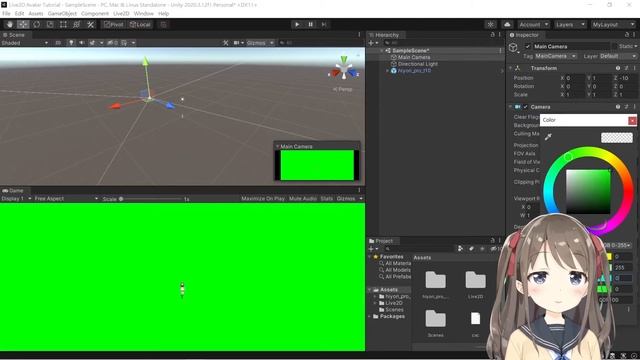Toggle Pivot/Center handle position
Screen dimensions: 640x360
coord(113,24)
